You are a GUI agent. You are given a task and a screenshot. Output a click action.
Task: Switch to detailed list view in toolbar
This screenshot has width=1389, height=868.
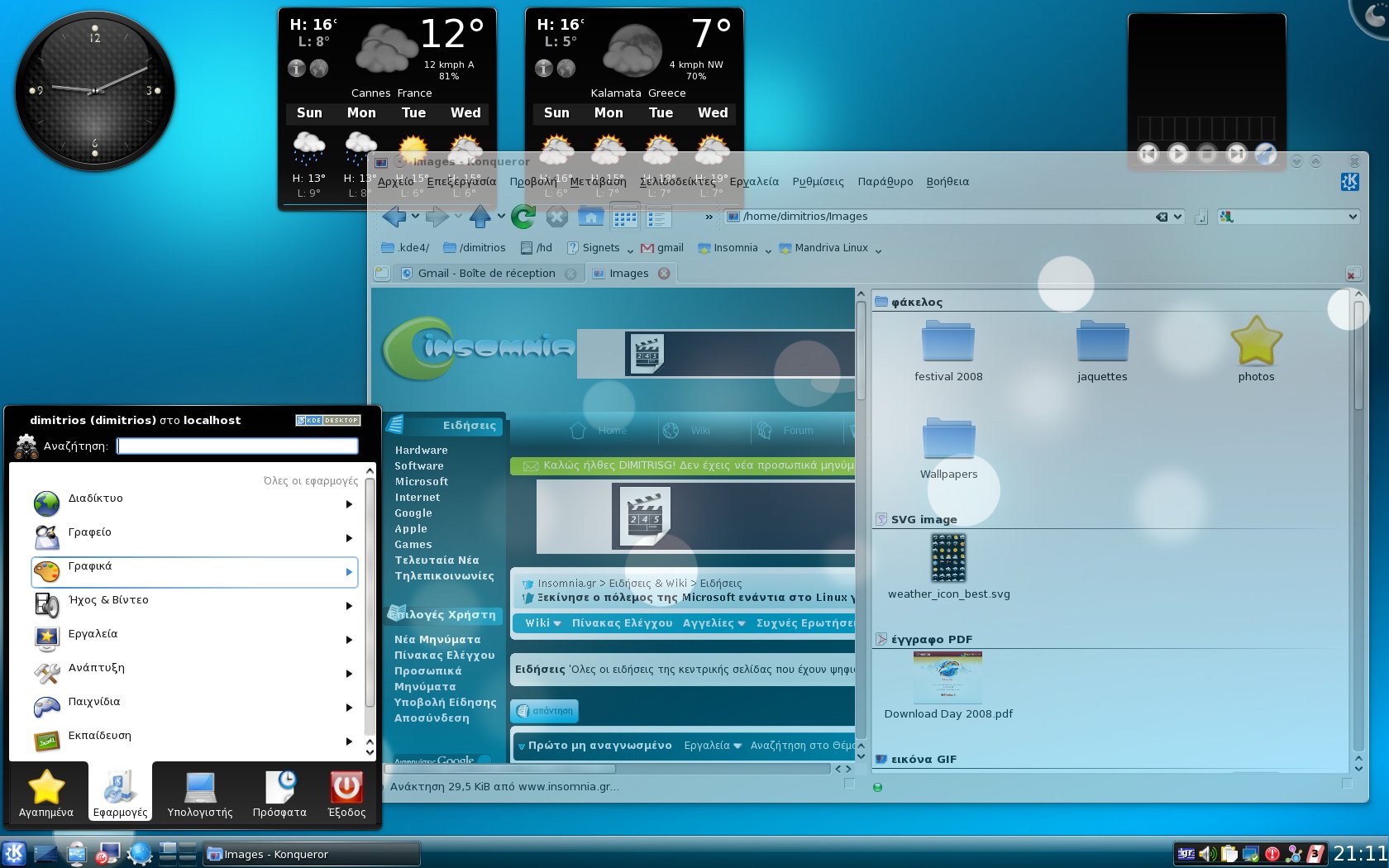coord(658,217)
